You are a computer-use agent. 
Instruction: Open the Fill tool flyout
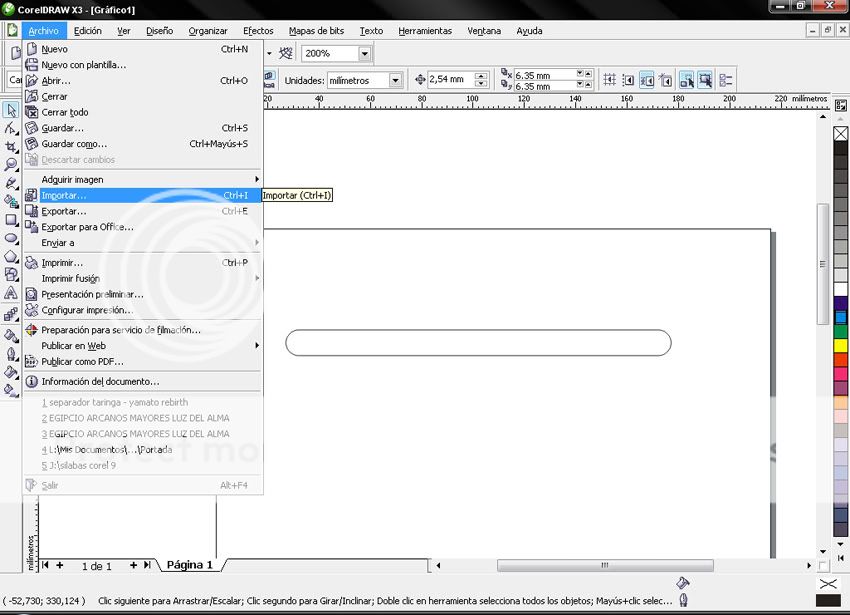(x=11, y=372)
